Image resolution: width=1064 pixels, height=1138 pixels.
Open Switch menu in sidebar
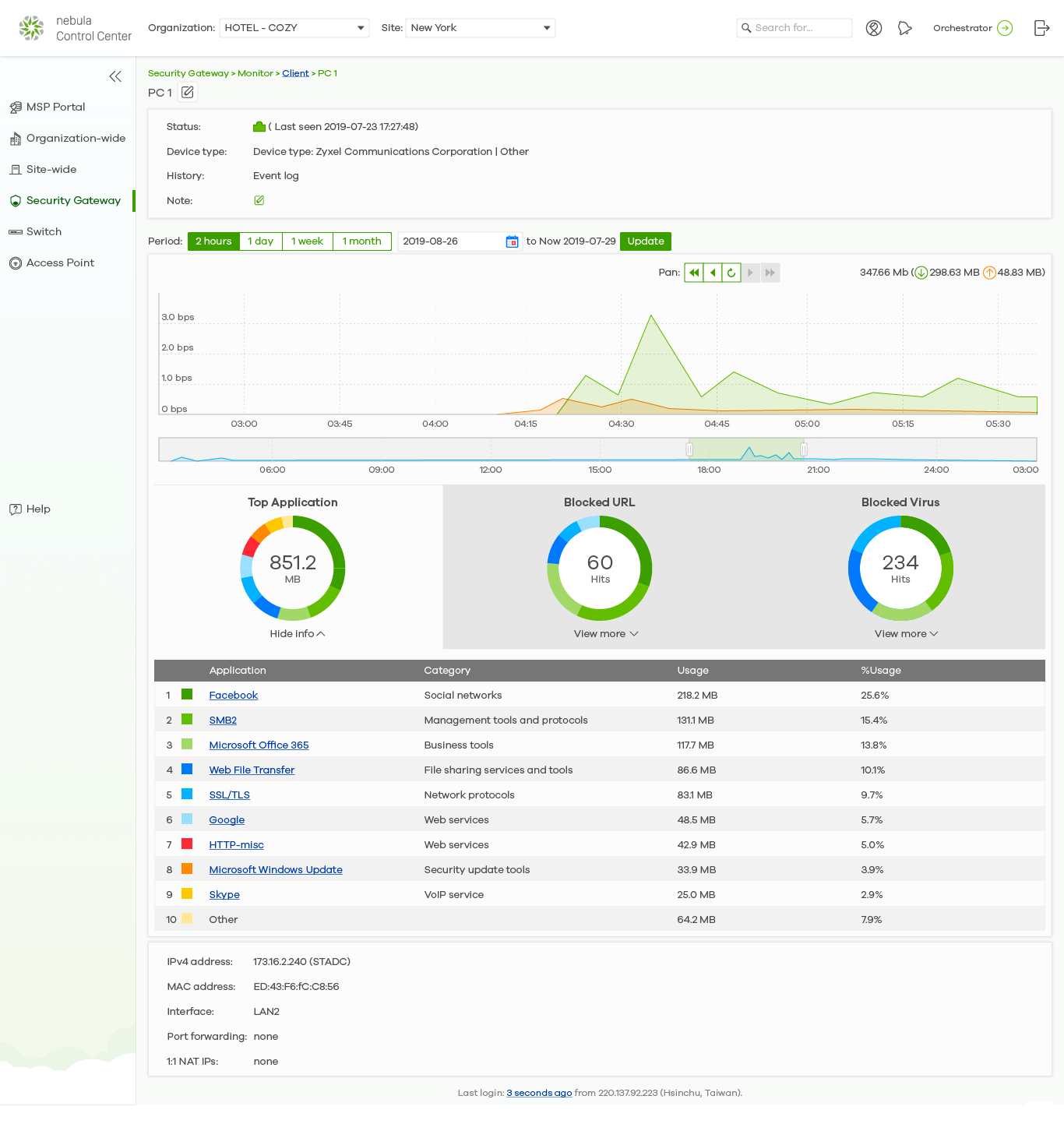pyautogui.click(x=35, y=231)
